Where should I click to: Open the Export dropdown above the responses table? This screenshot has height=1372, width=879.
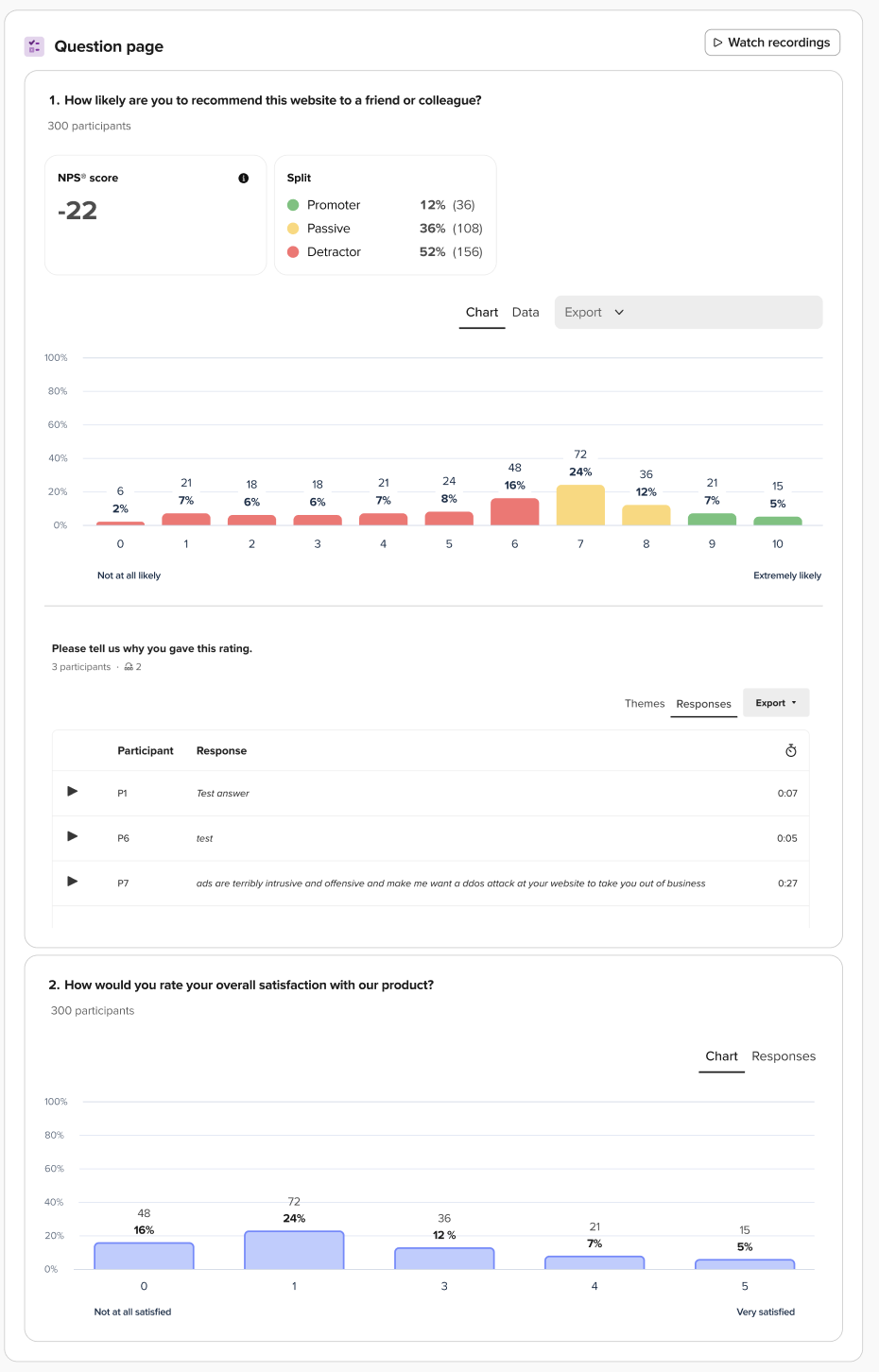(775, 702)
